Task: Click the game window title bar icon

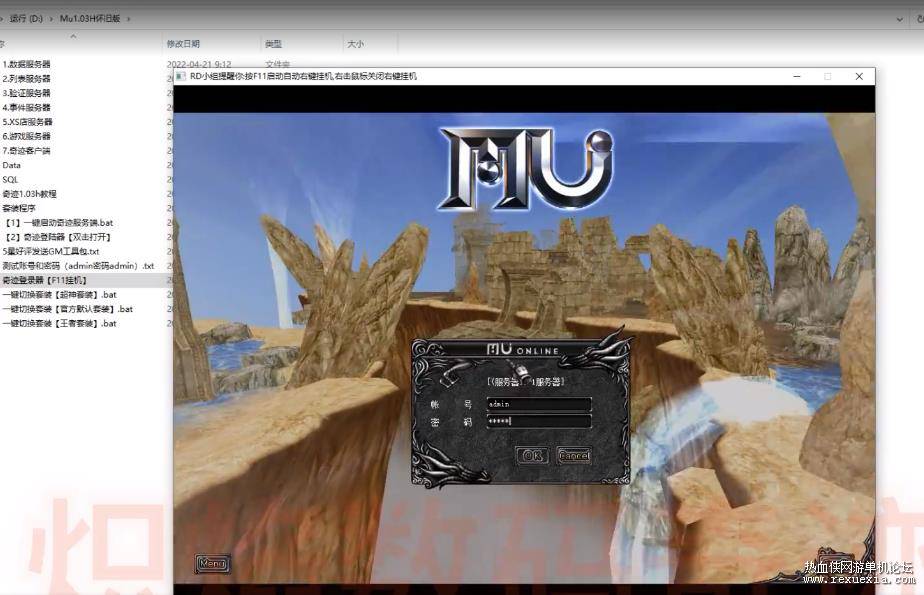Action: [x=181, y=76]
